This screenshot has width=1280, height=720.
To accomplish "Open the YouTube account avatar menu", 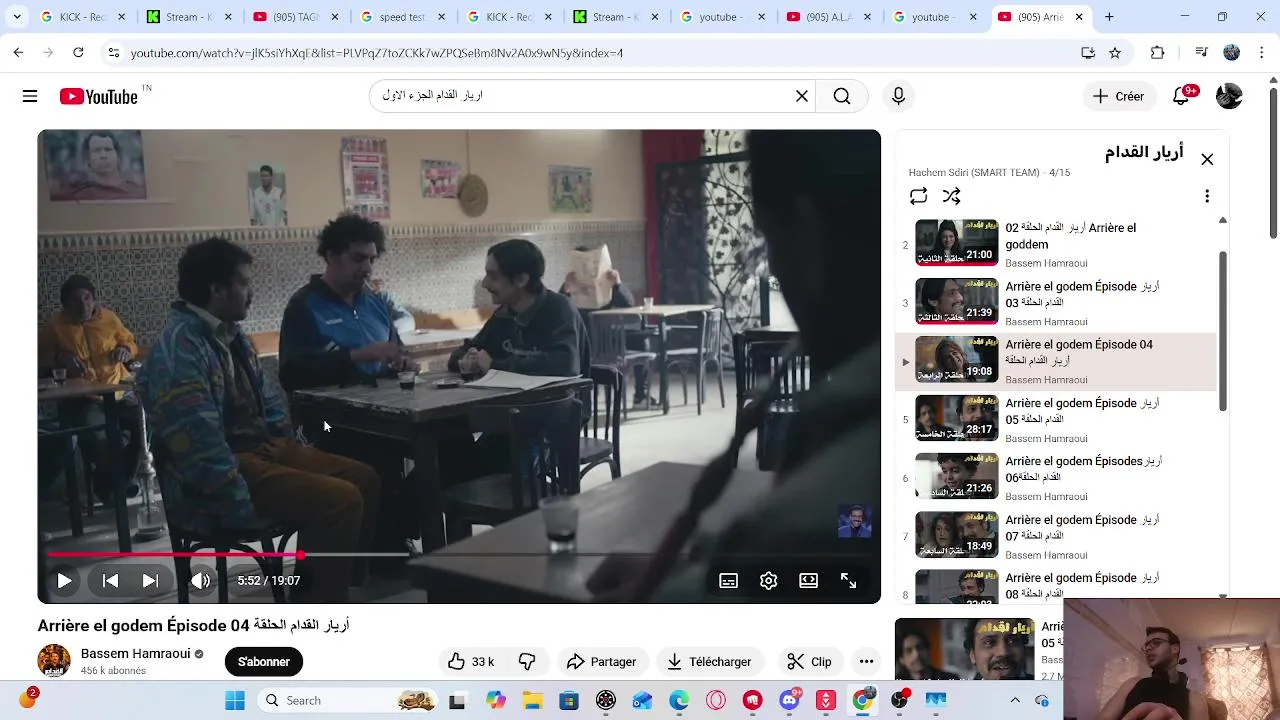I will [x=1229, y=96].
